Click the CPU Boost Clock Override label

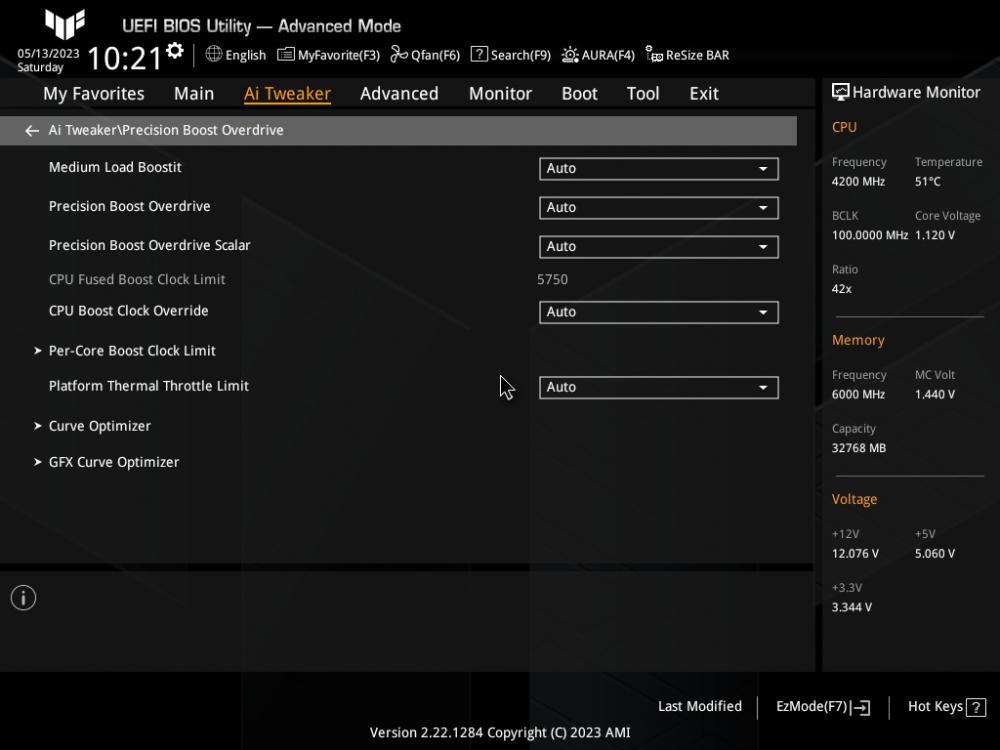(x=128, y=311)
